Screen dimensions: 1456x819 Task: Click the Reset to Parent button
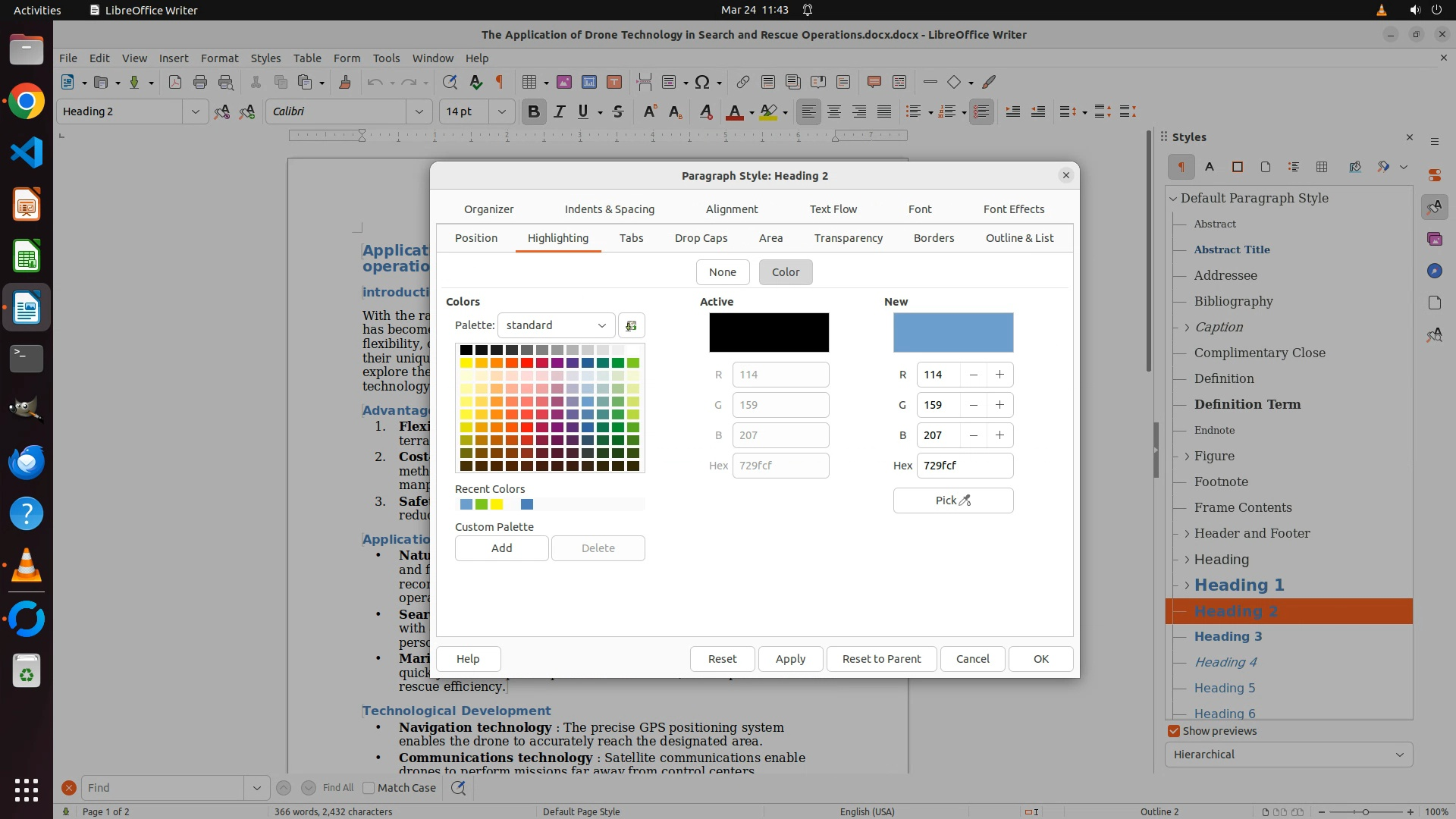881,659
